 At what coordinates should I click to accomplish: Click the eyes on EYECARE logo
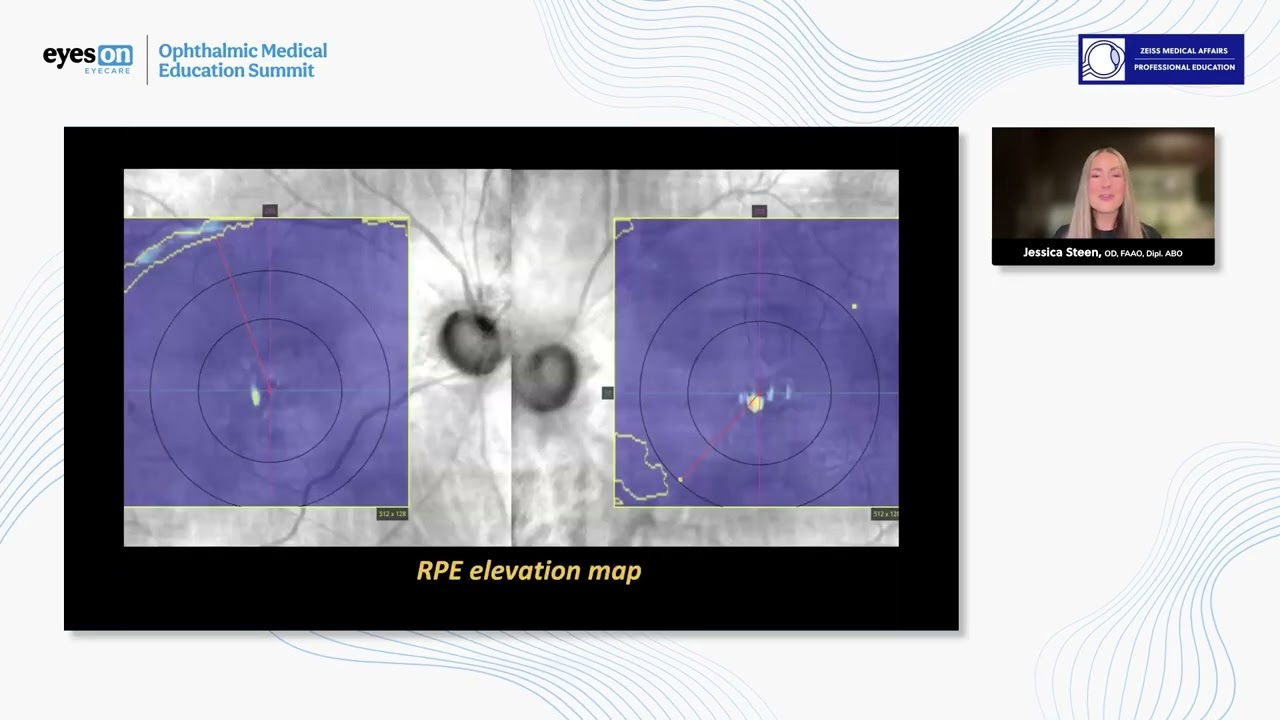88,59
